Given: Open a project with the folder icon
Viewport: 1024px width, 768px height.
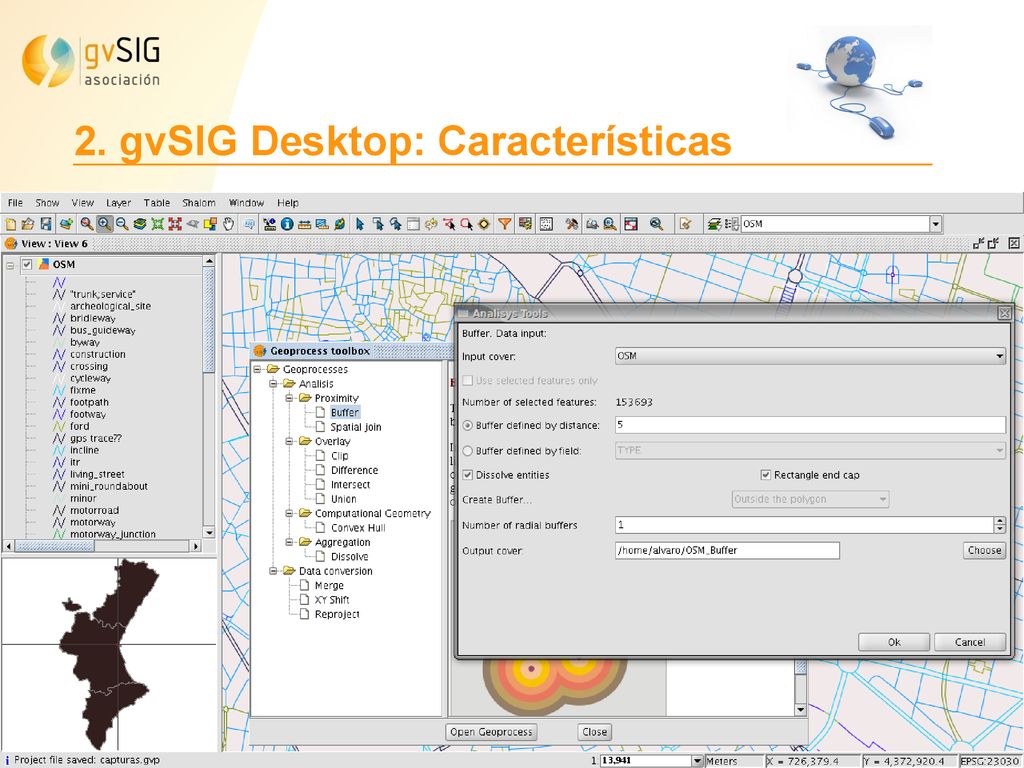Looking at the screenshot, I should [27, 224].
